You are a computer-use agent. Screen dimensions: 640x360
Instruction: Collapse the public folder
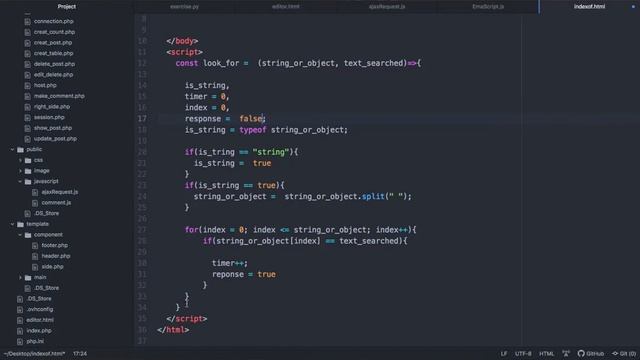(x=12, y=150)
